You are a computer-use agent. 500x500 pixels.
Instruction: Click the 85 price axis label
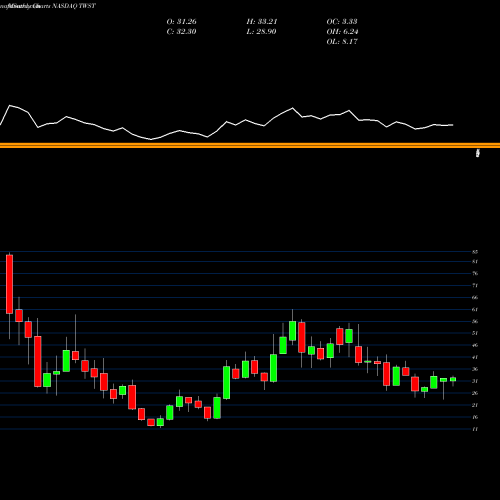click(475, 252)
